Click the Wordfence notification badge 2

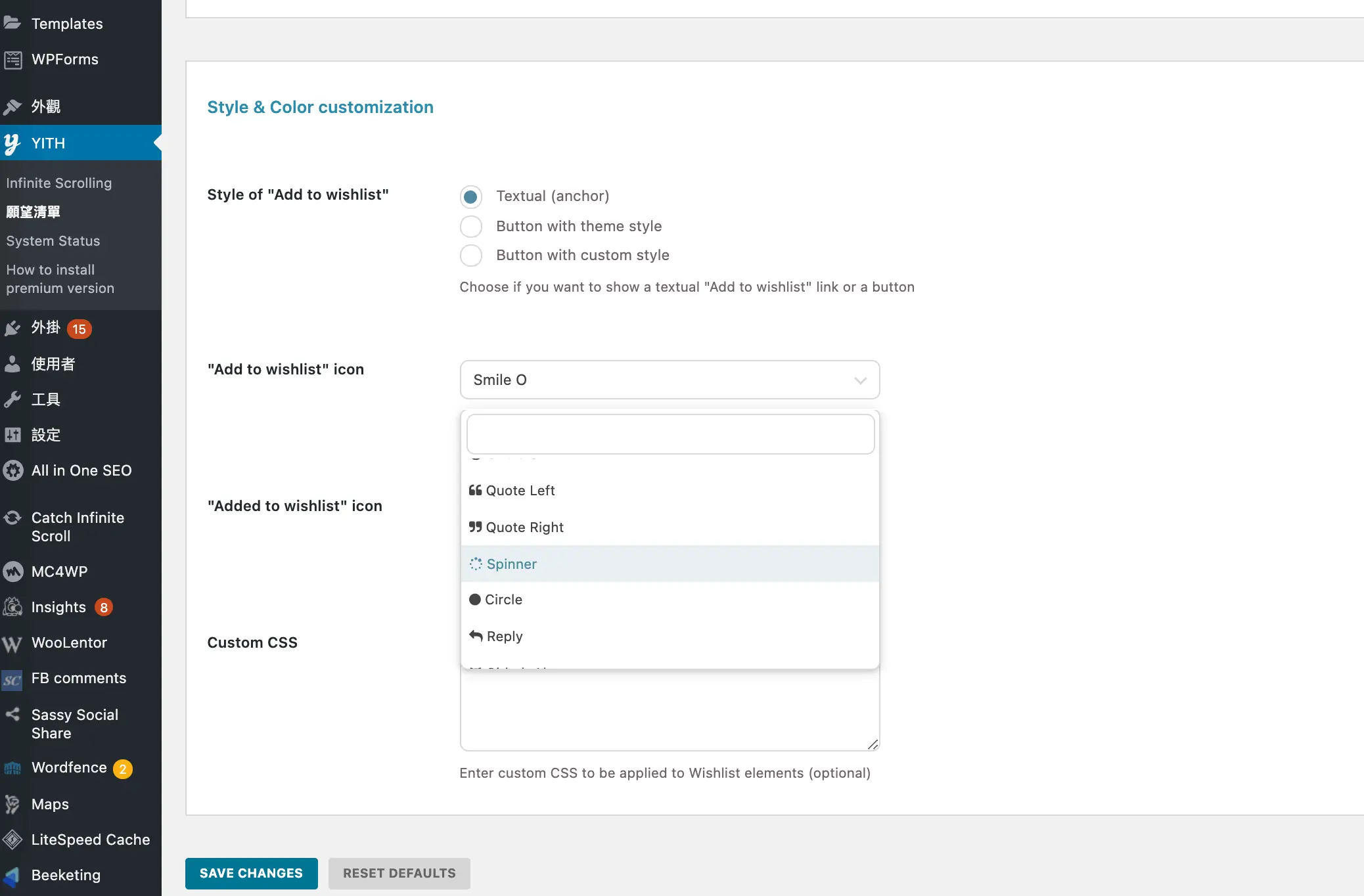pyautogui.click(x=123, y=769)
